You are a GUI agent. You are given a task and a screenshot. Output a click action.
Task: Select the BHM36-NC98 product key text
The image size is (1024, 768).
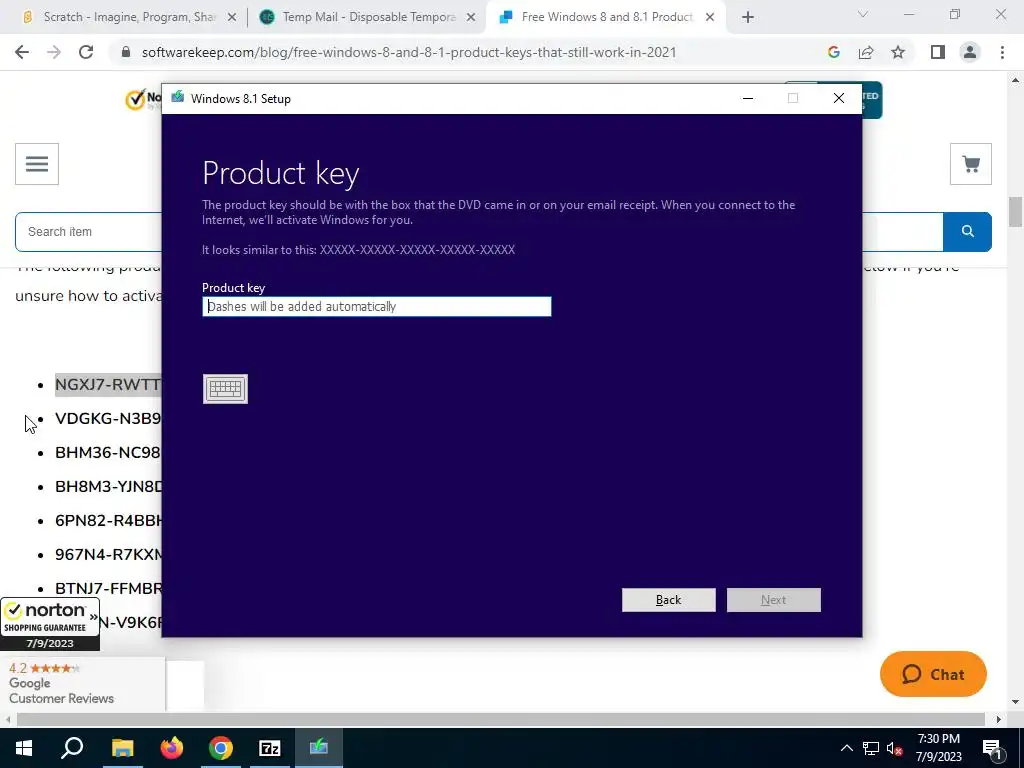[108, 453]
